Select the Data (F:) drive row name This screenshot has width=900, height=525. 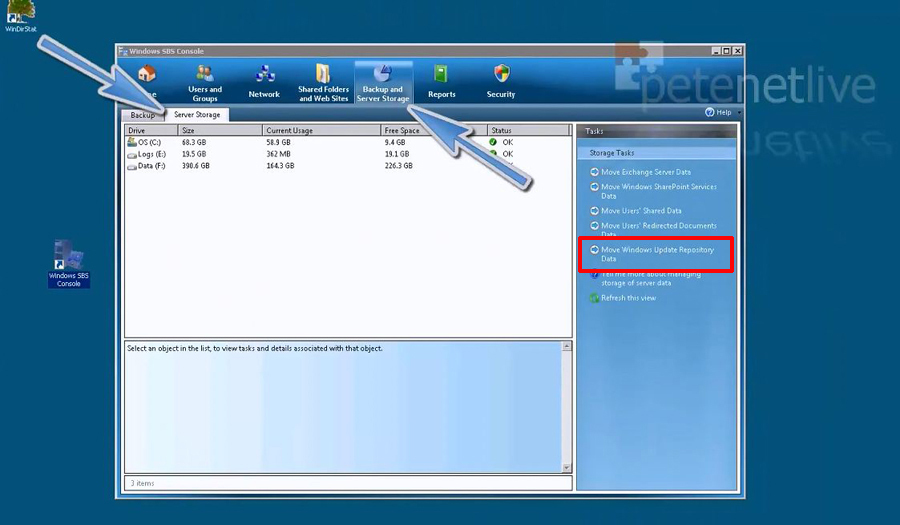152,166
